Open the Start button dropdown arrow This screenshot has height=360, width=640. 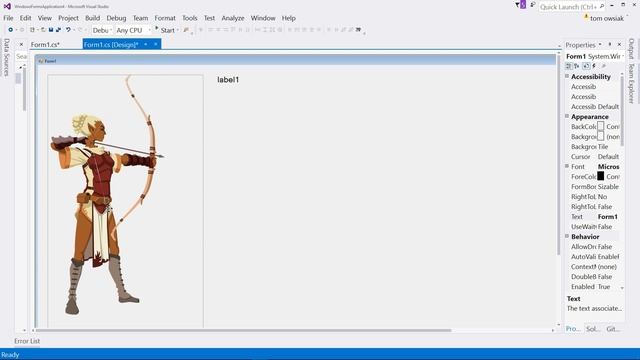[x=178, y=30]
